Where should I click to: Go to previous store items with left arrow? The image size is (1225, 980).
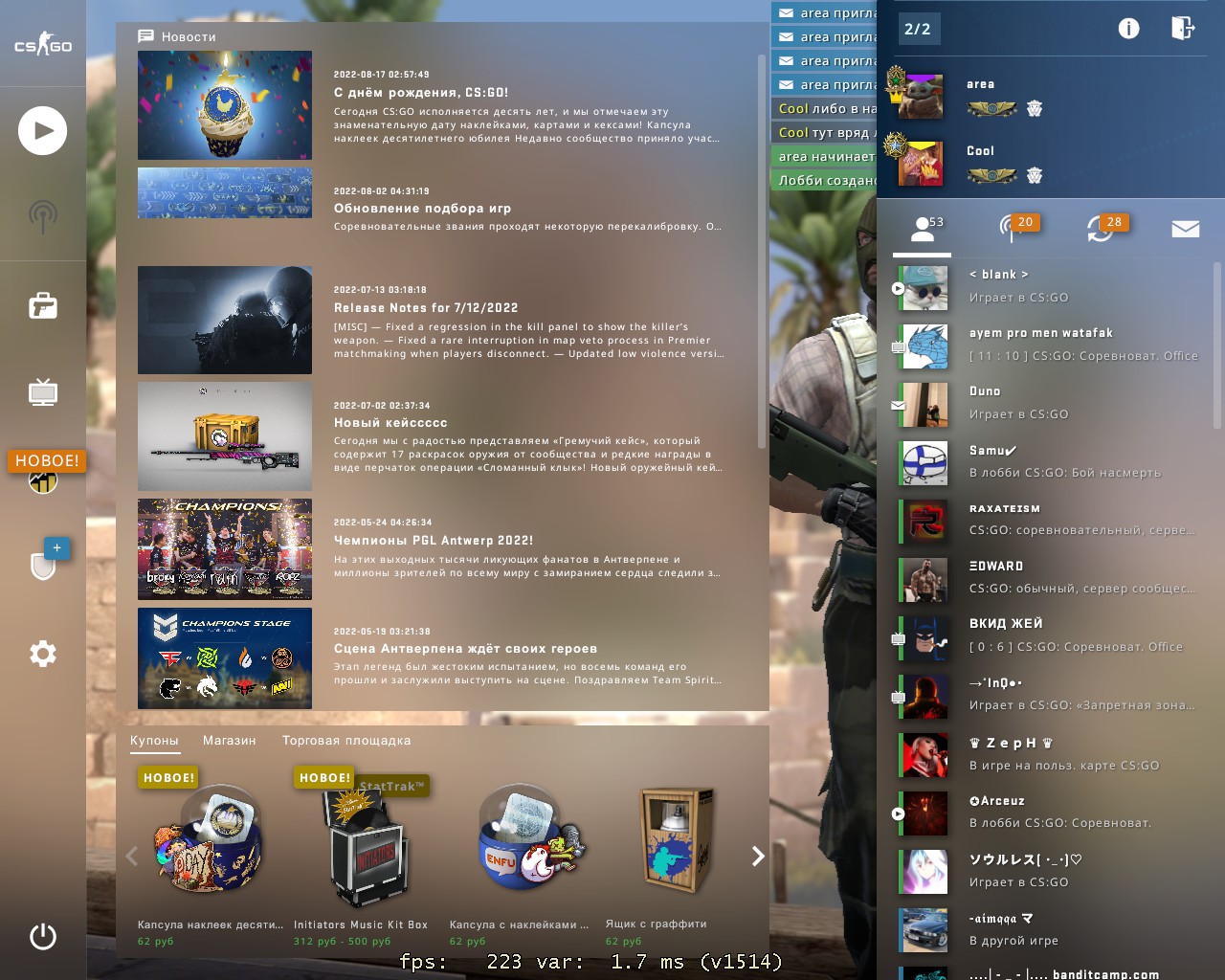point(132,857)
